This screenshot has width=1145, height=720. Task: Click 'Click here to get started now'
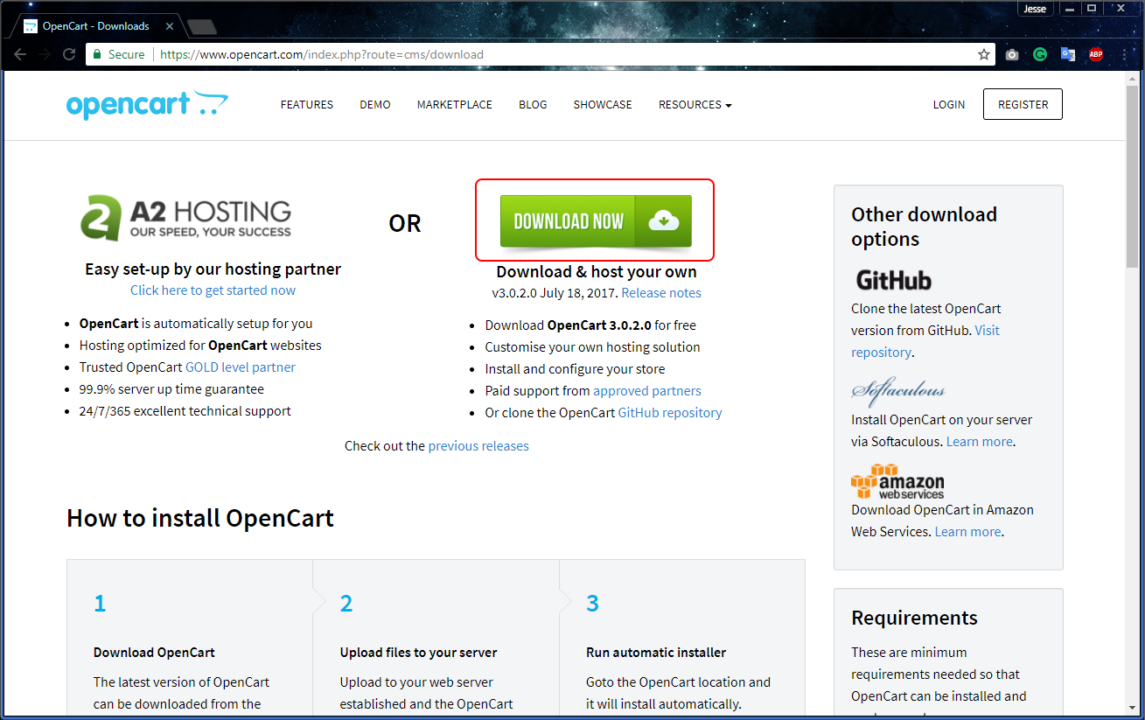pyautogui.click(x=212, y=290)
